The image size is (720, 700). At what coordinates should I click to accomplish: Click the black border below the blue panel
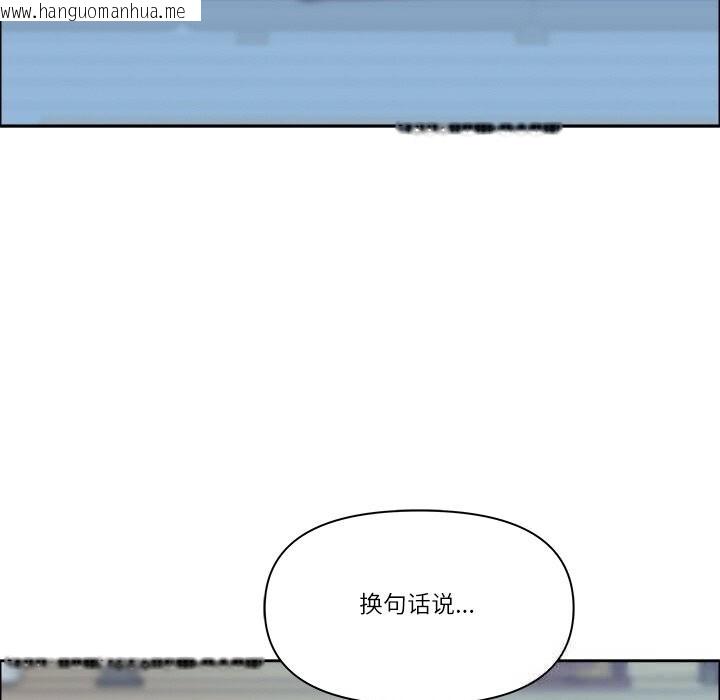click(200, 125)
